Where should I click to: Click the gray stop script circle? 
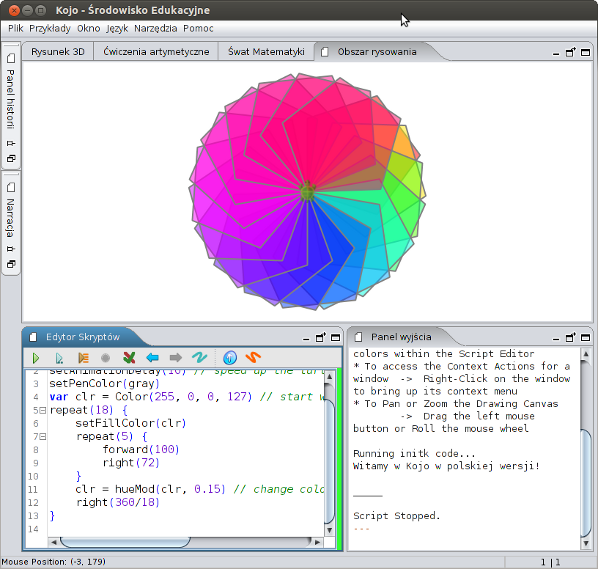[x=106, y=358]
